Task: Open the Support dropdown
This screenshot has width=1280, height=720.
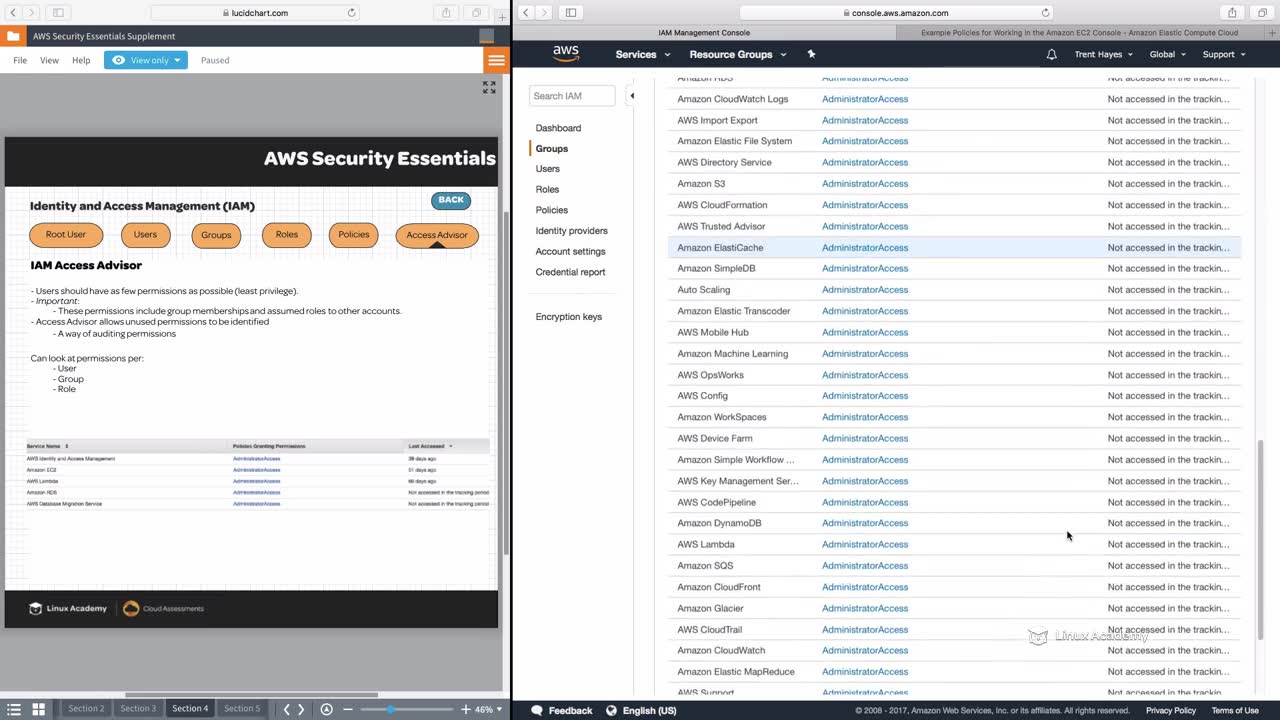Action: pos(1224,54)
